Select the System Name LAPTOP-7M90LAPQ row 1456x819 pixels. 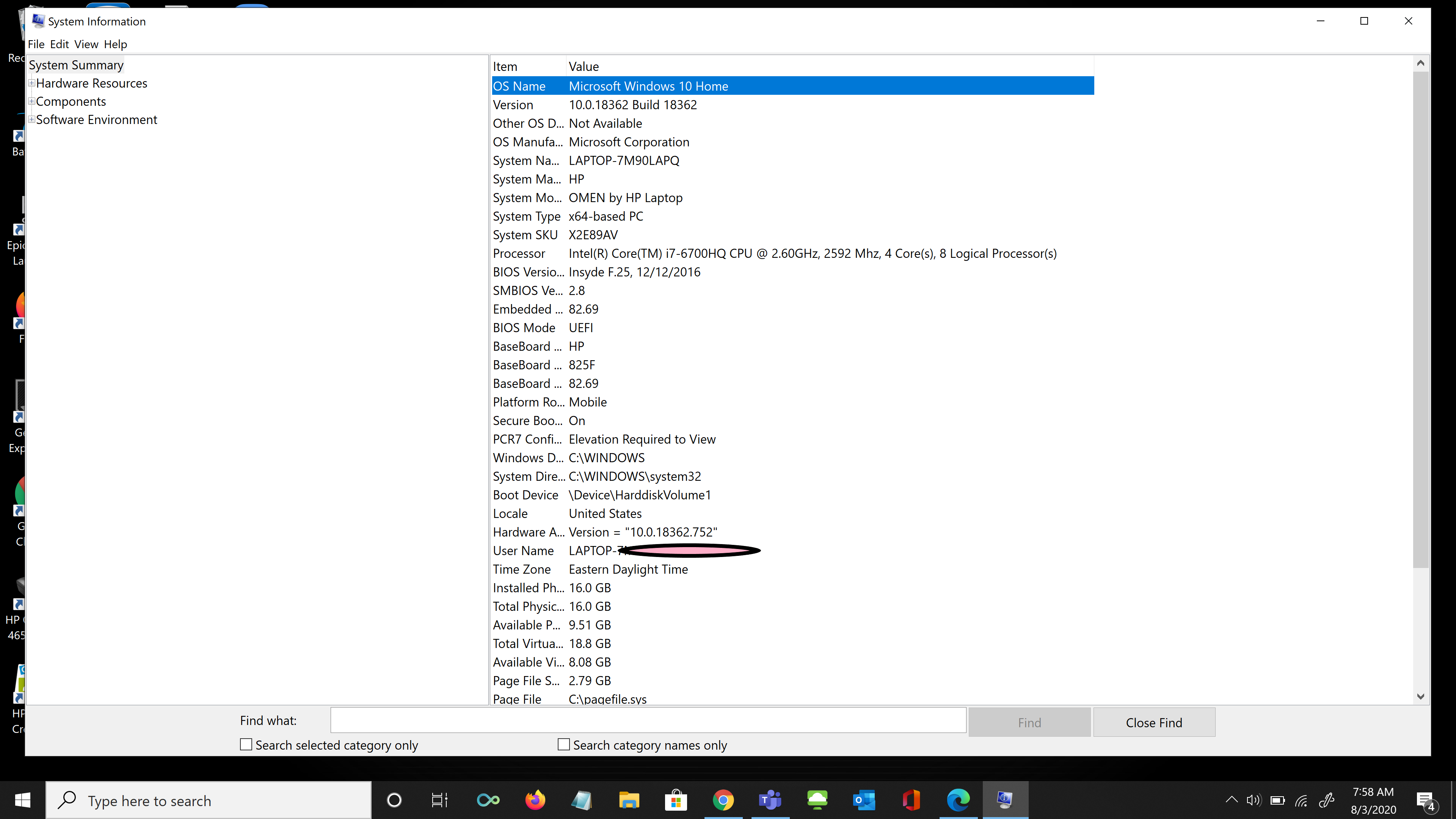[x=792, y=160]
